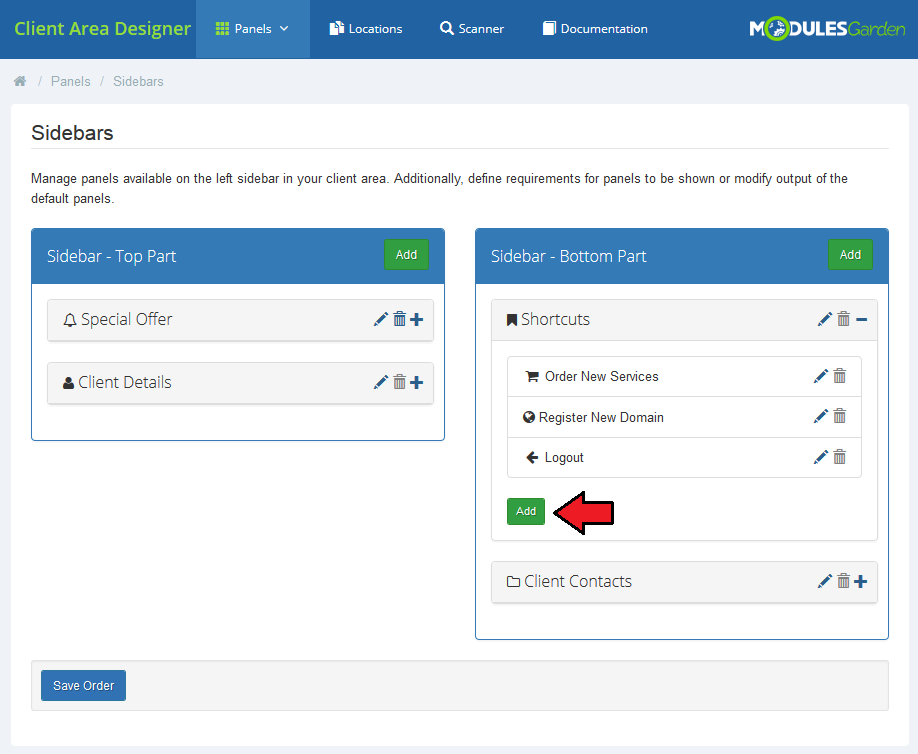Delete the Logout shortcut item
Screen dimensions: 918x754
(x=840, y=457)
